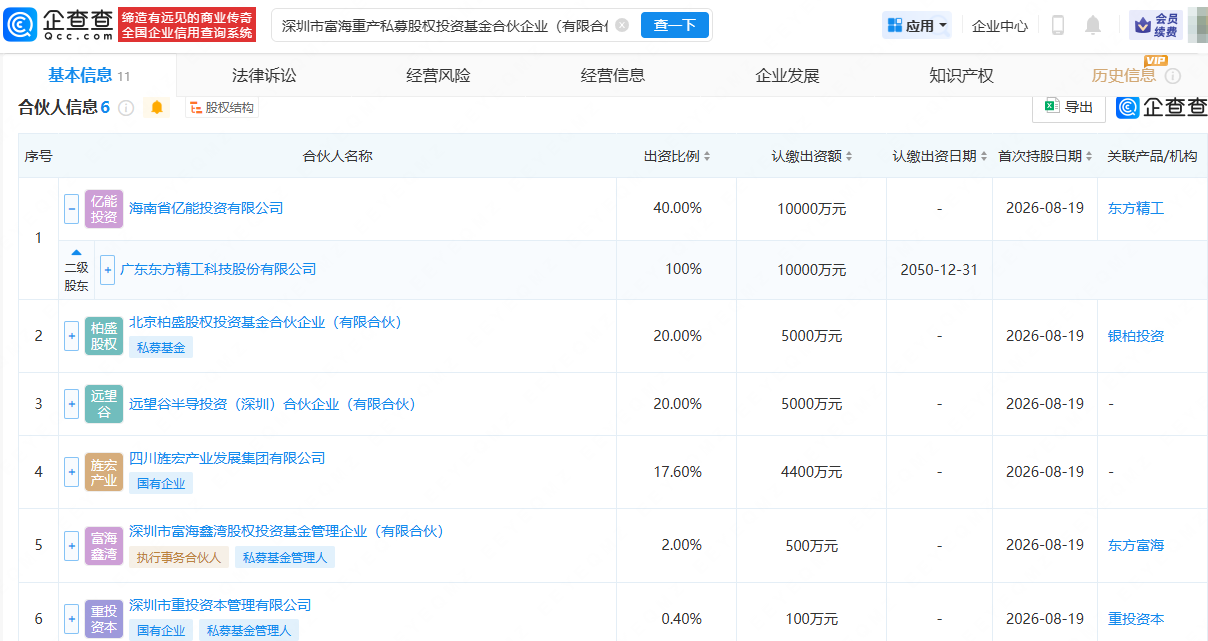Click 执行事务合伙人 tag
This screenshot has height=641, width=1208.
(x=179, y=557)
